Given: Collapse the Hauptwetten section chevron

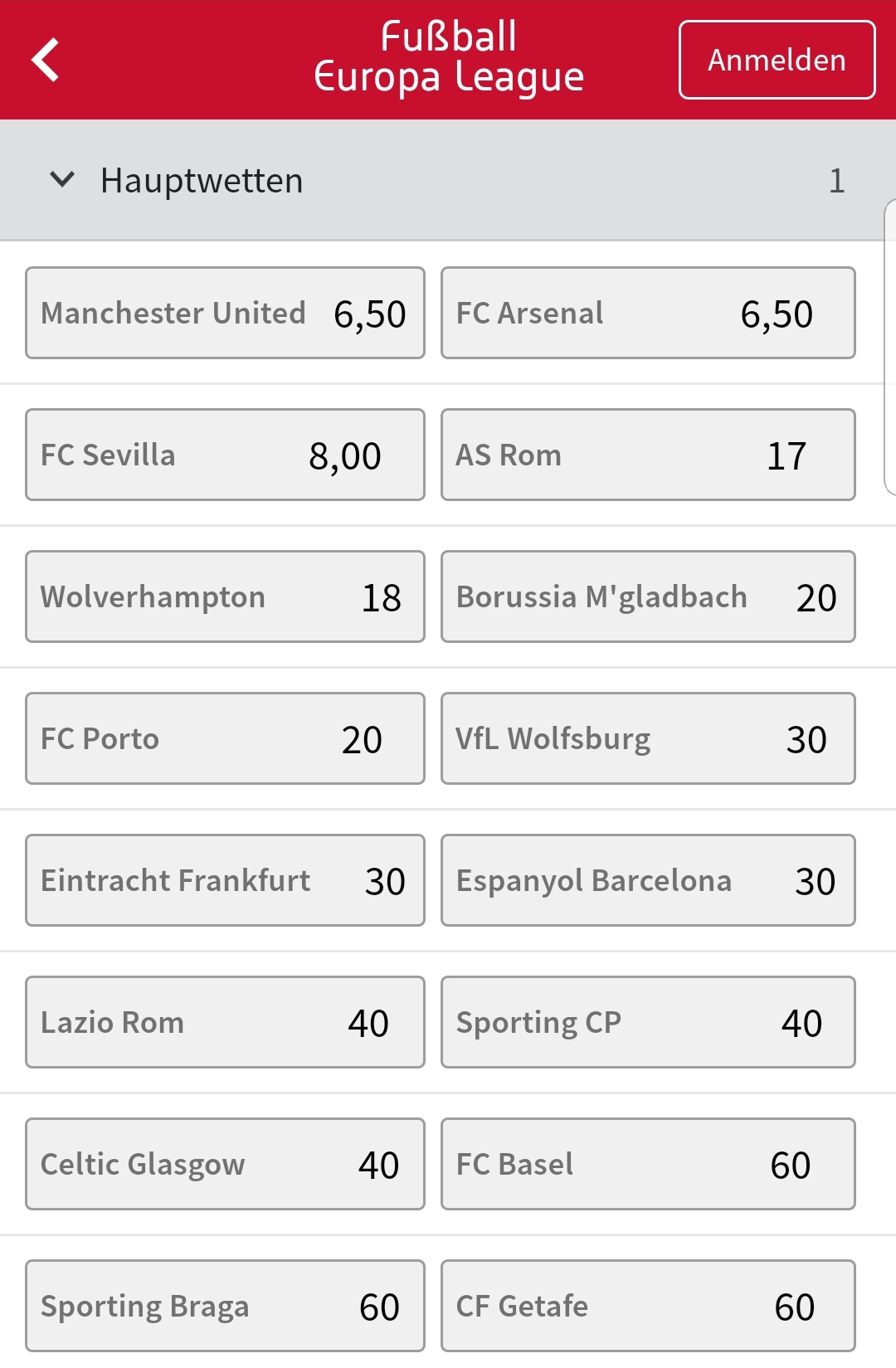Looking at the screenshot, I should pos(62,179).
